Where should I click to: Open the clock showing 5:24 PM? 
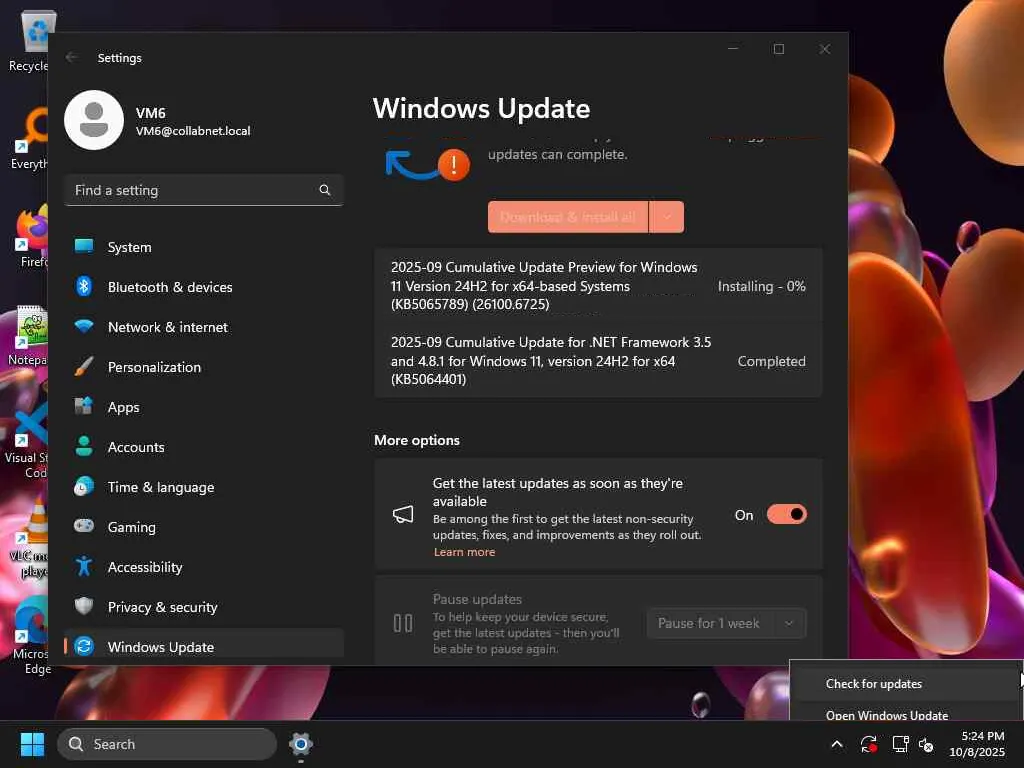(977, 744)
